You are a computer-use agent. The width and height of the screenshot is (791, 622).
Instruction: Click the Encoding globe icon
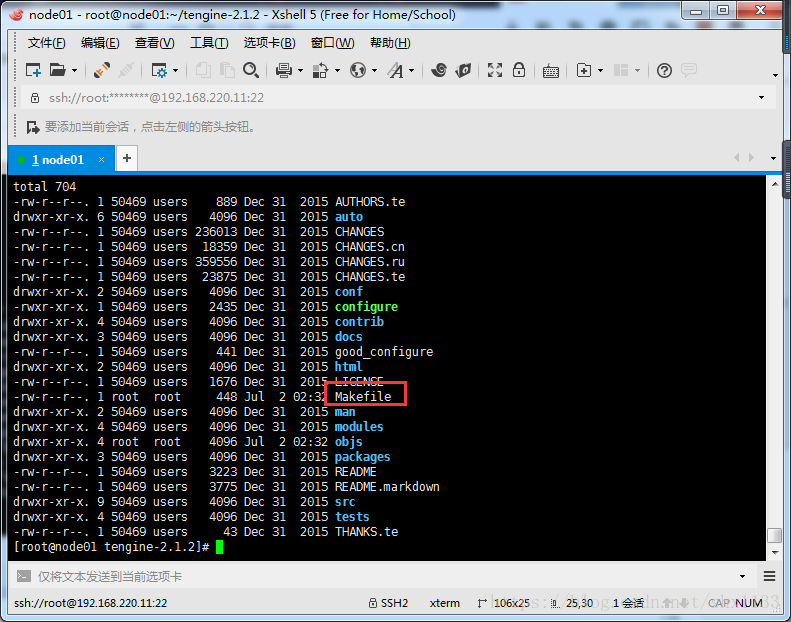358,71
